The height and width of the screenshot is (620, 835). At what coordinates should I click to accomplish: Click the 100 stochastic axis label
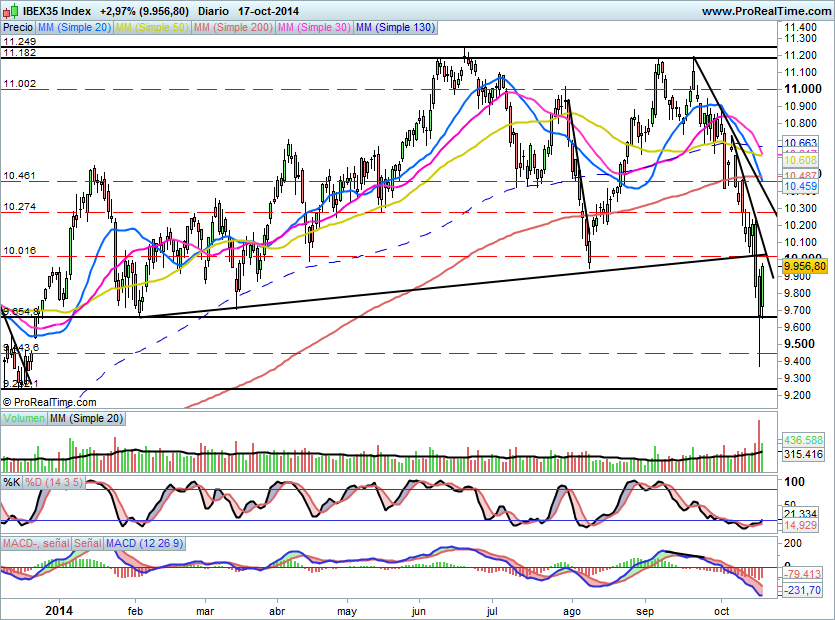795,482
